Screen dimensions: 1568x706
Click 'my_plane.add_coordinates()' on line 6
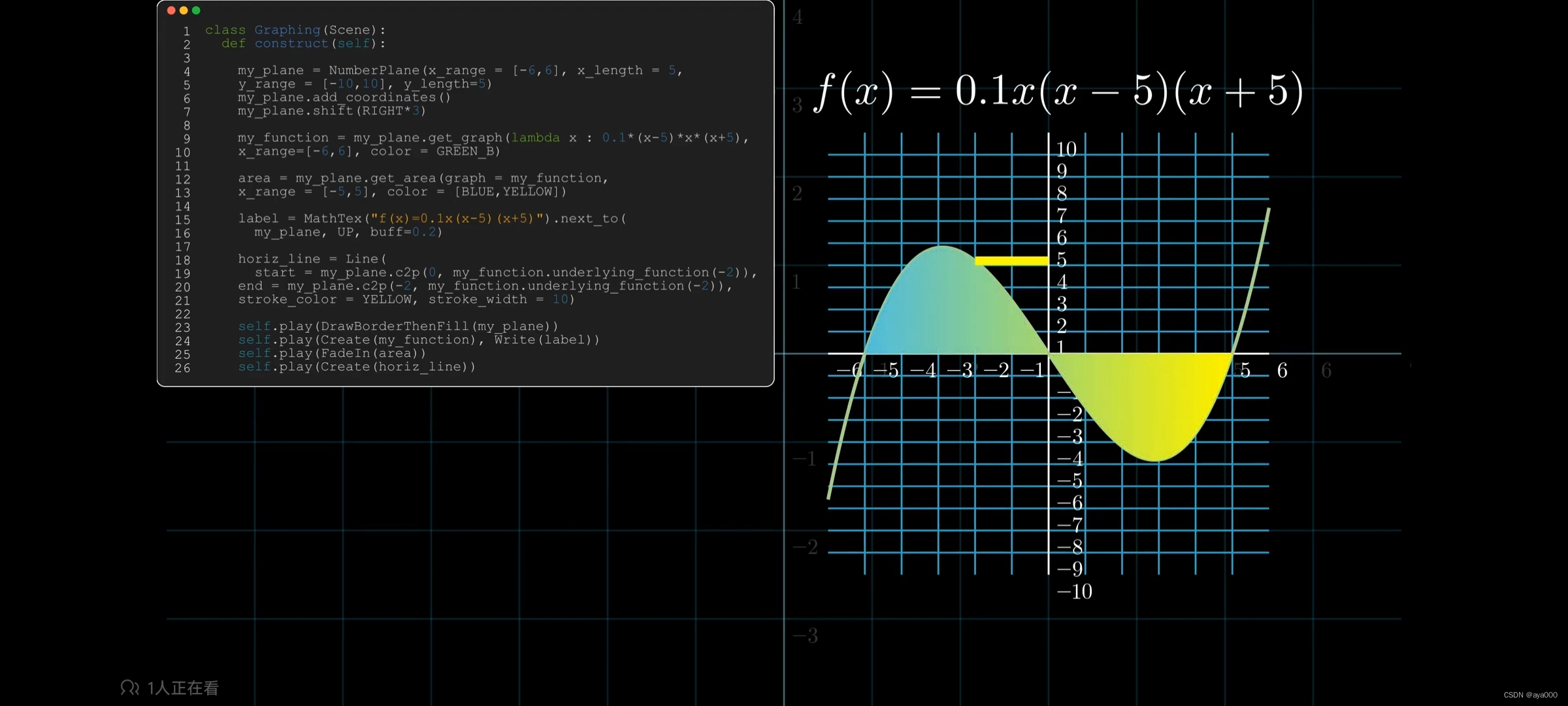tap(344, 97)
